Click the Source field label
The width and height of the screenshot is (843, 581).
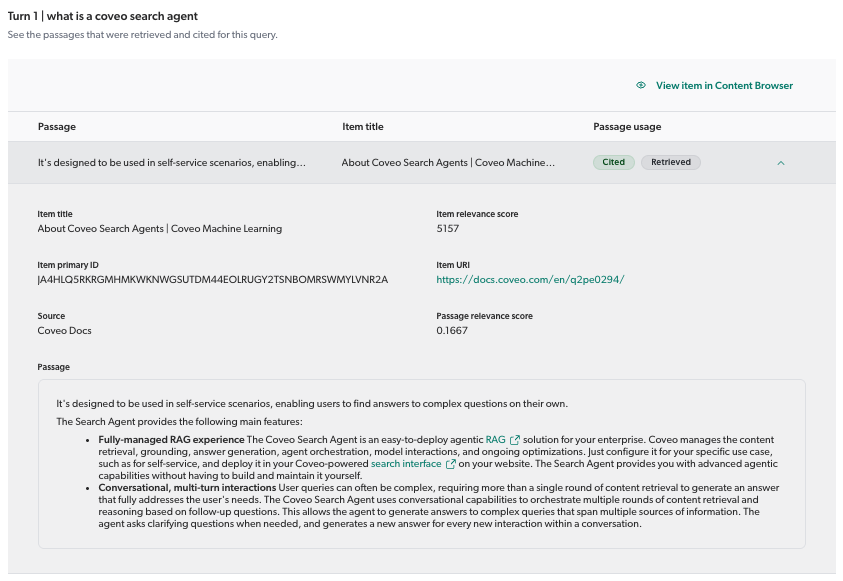coord(51,316)
